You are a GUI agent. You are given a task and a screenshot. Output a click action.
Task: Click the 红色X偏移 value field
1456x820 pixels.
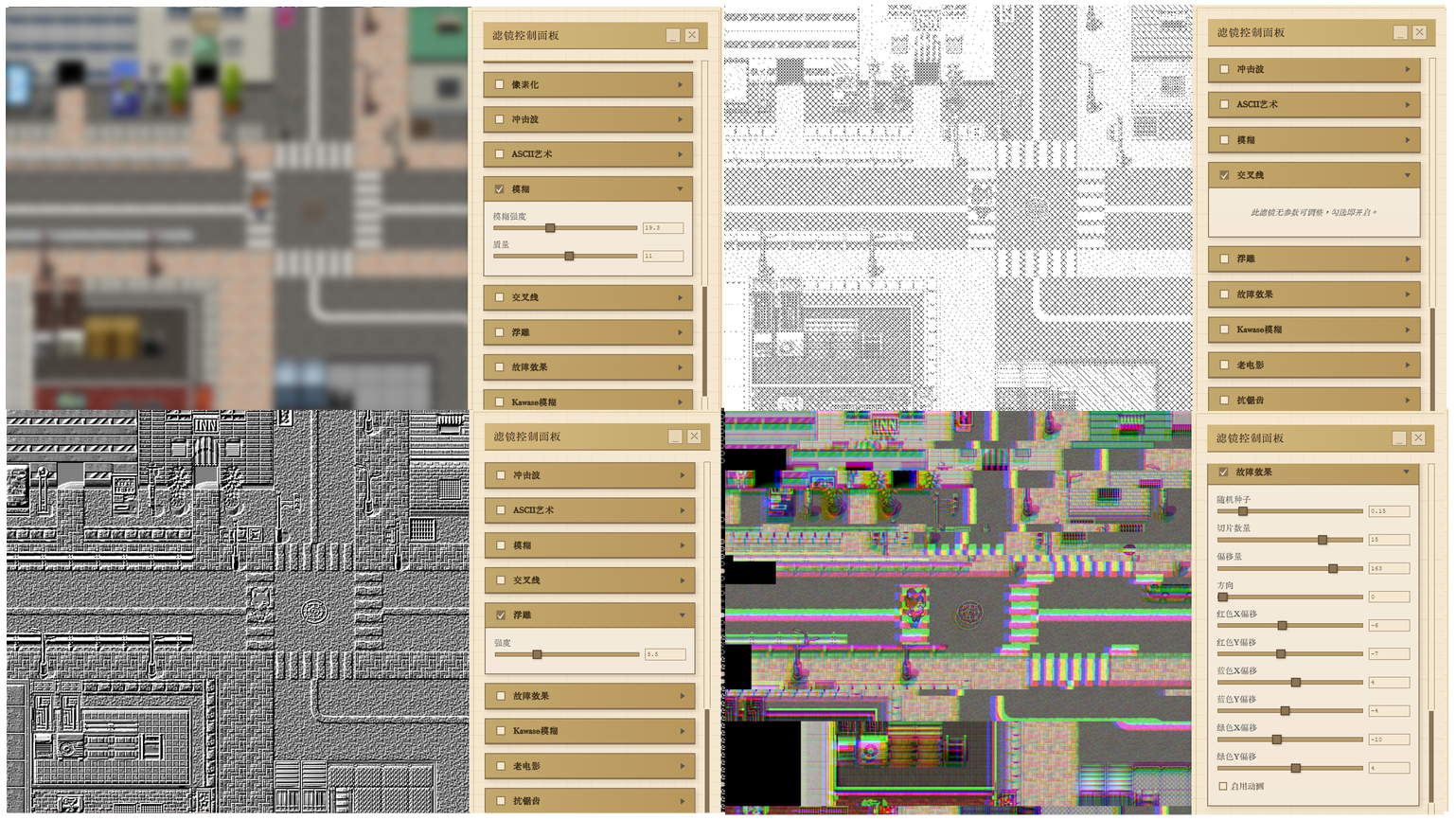coord(1389,625)
